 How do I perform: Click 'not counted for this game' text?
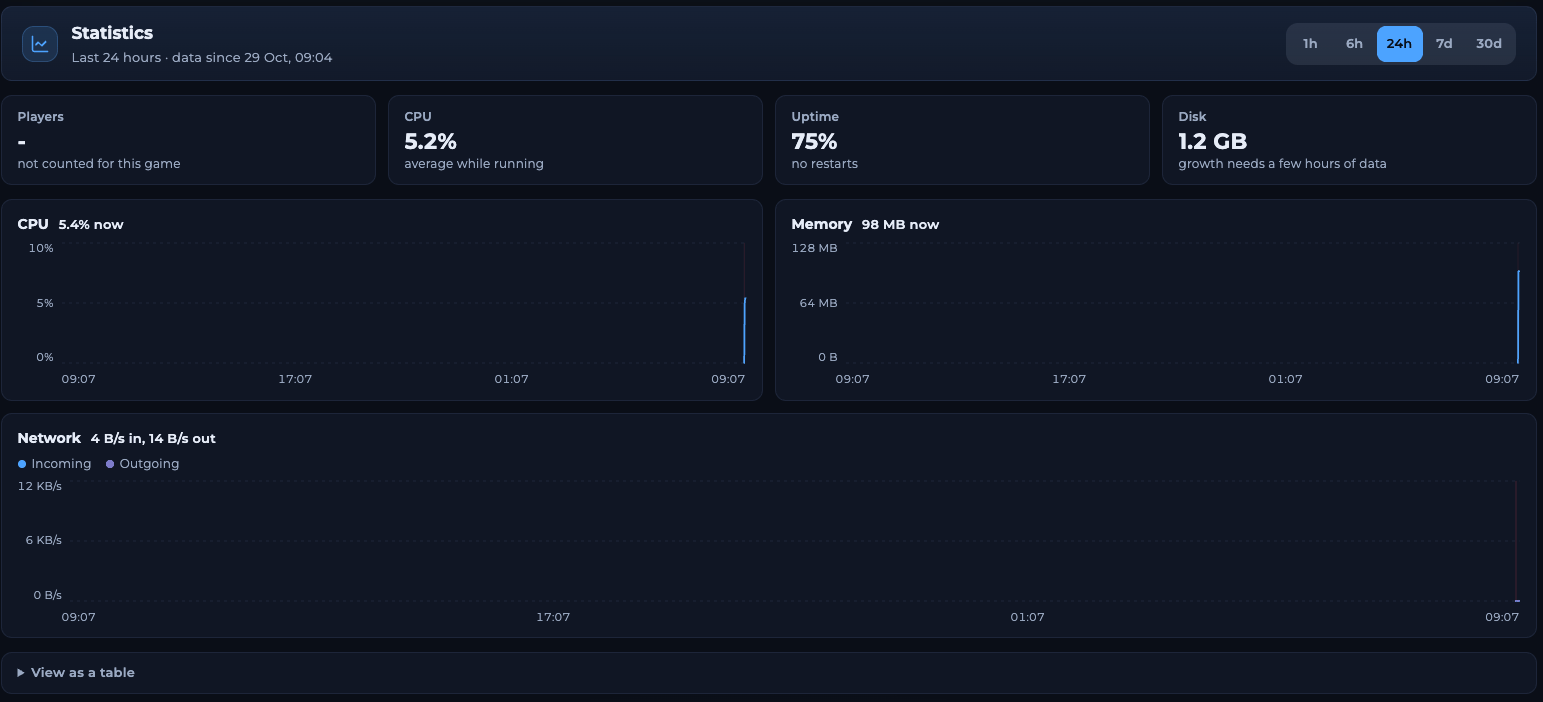click(x=99, y=164)
